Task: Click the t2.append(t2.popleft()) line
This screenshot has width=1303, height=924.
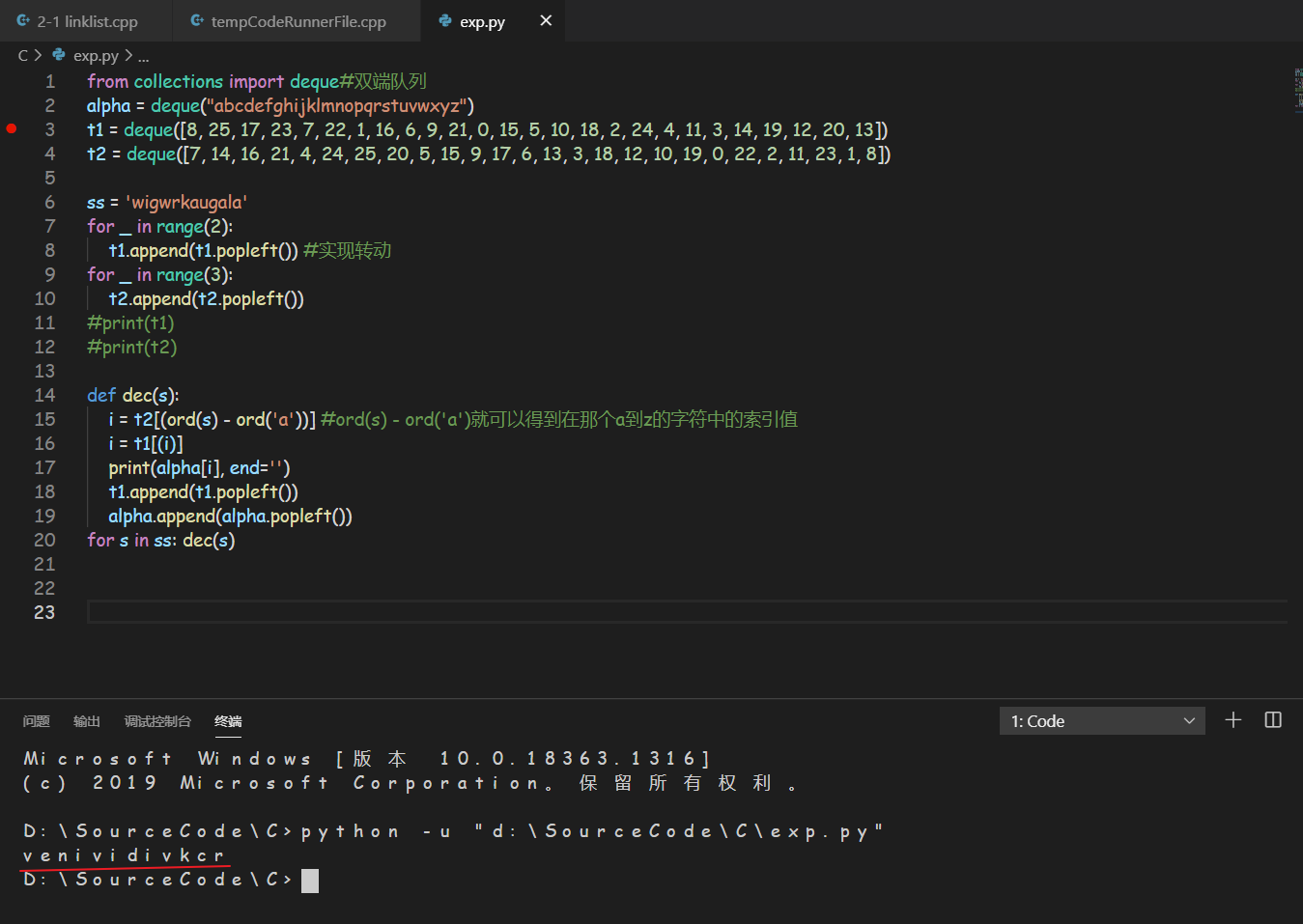Action: pyautogui.click(x=206, y=298)
